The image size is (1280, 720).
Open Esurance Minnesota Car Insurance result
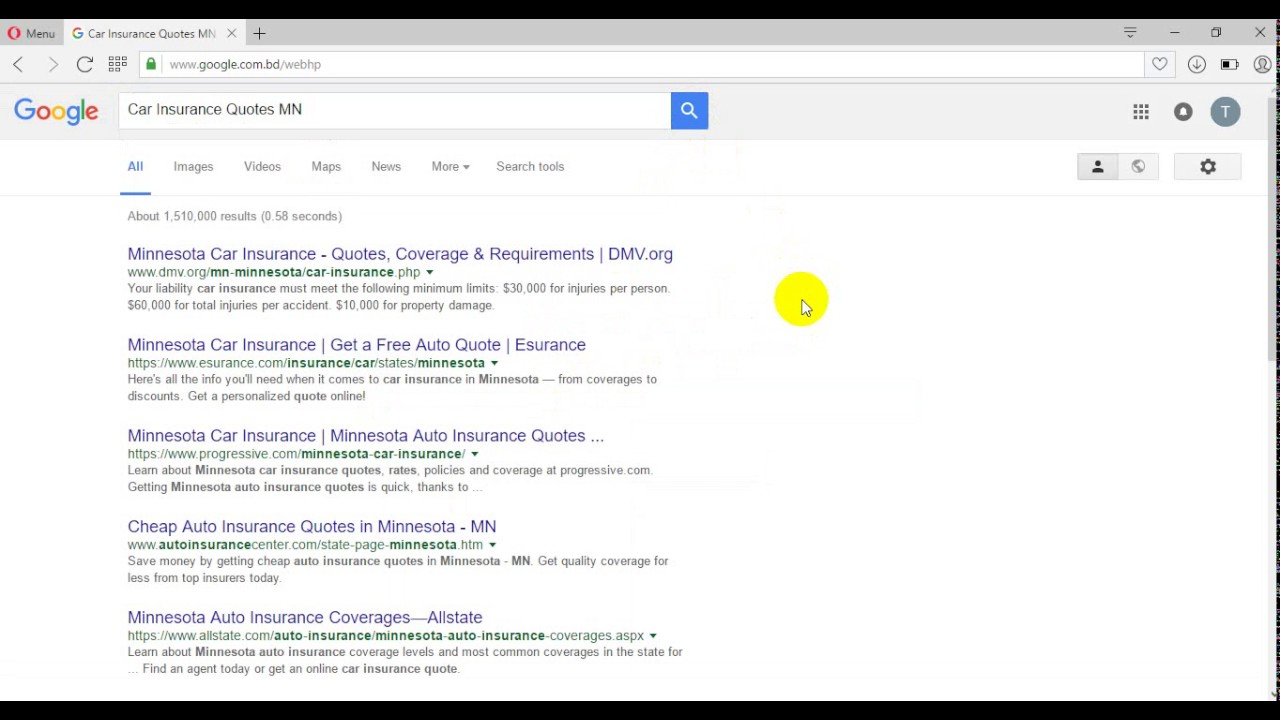click(356, 345)
